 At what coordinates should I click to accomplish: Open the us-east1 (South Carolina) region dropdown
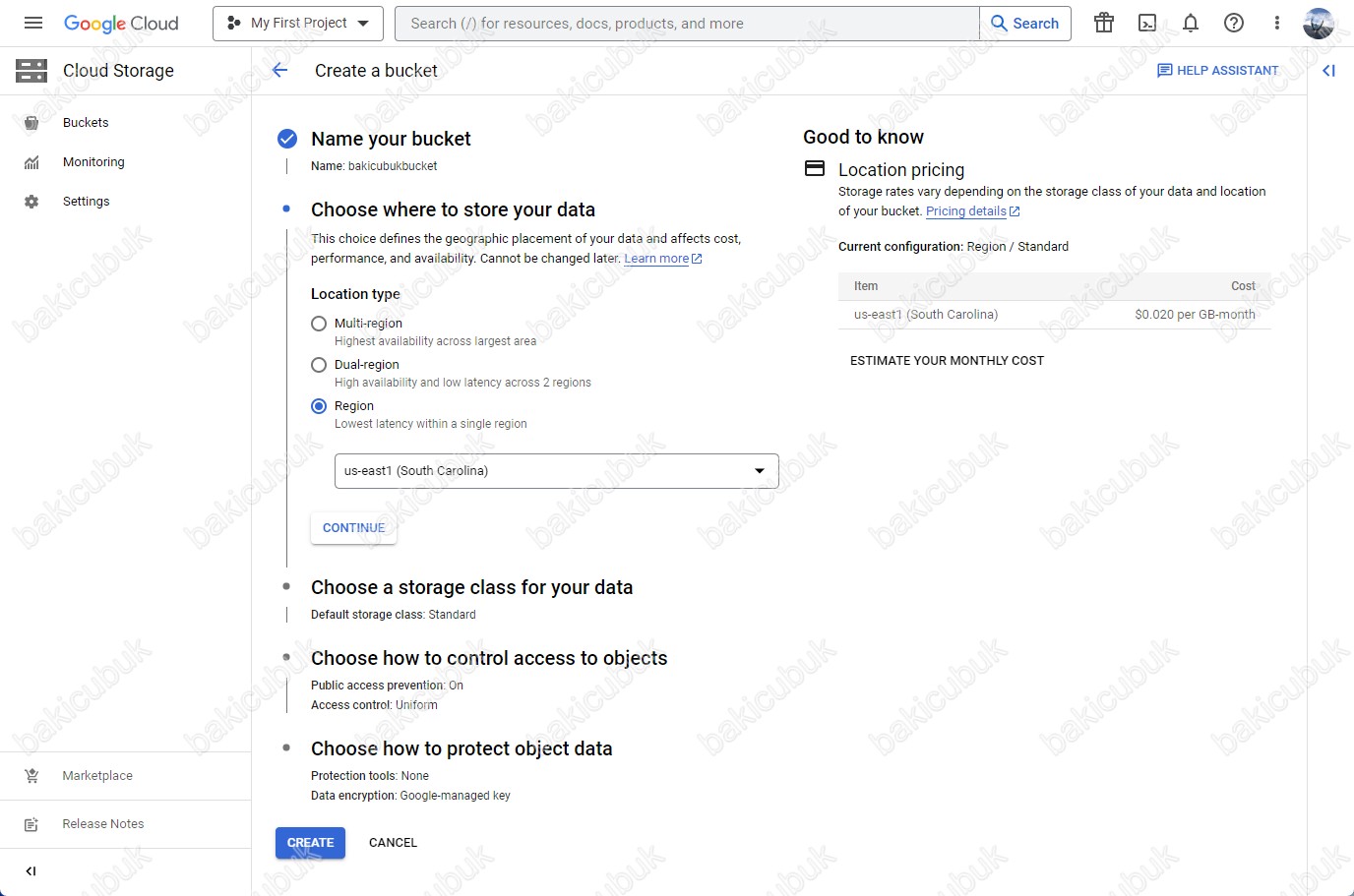click(x=557, y=471)
